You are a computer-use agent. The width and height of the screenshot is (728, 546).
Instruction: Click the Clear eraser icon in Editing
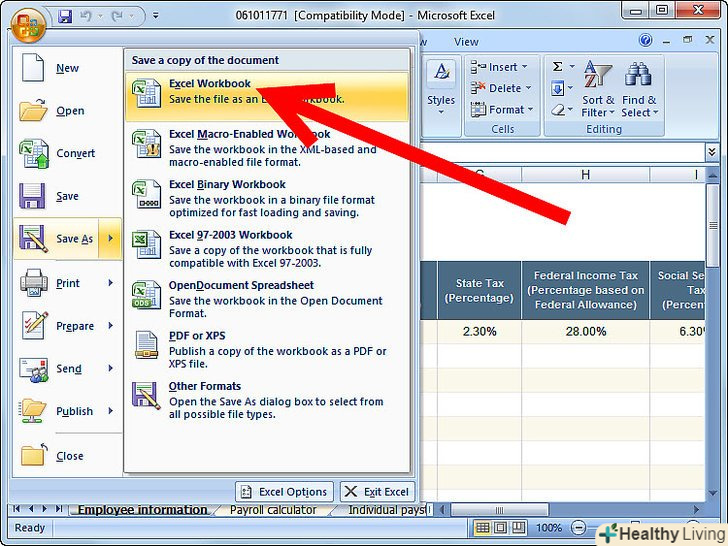(x=558, y=110)
